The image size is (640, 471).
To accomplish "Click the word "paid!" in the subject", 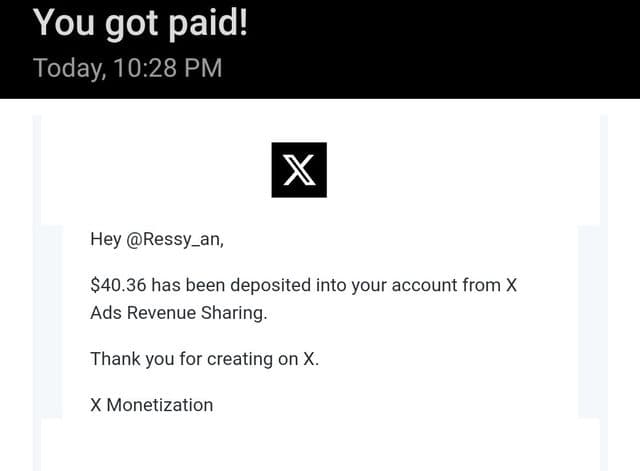I will (x=208, y=24).
